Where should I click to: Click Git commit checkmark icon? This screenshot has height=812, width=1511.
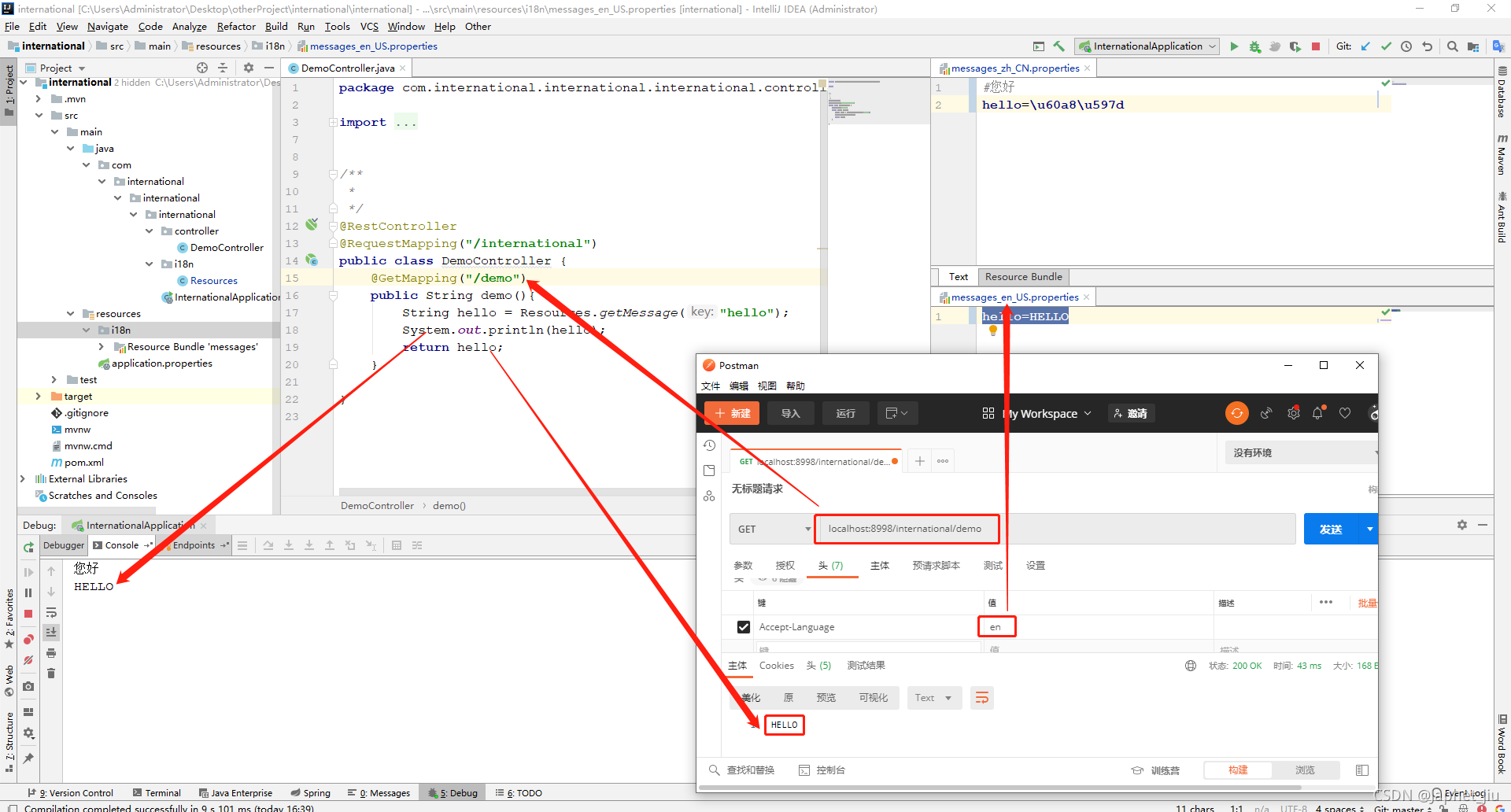tap(1386, 46)
